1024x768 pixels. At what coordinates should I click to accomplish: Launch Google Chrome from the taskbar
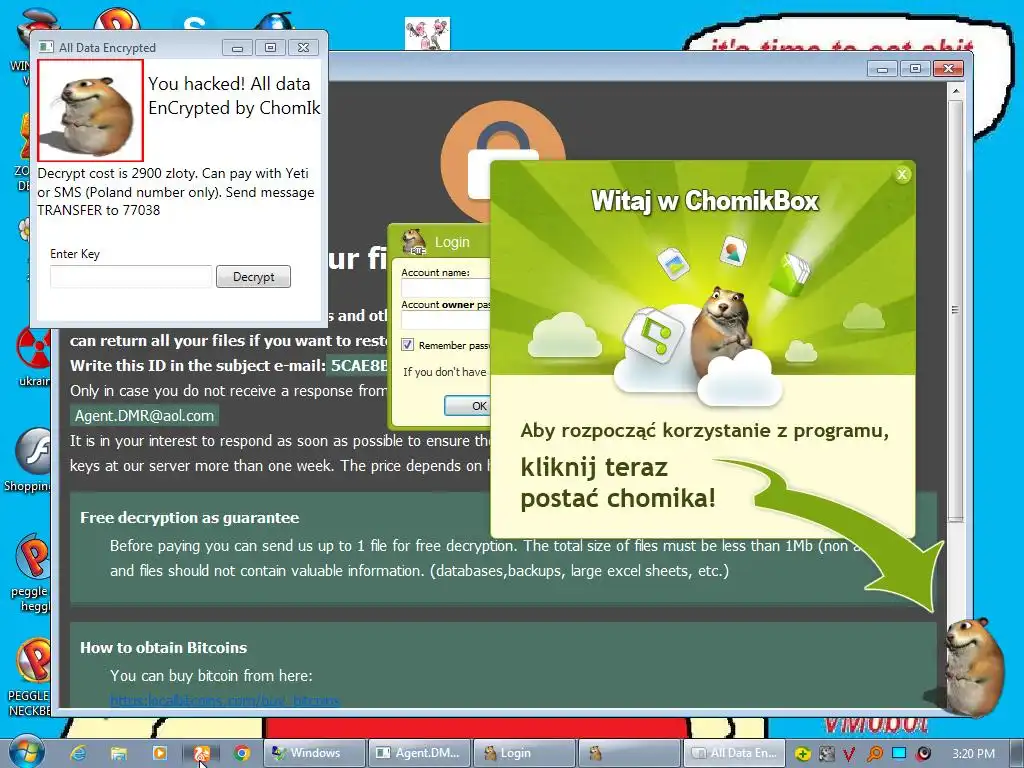242,753
